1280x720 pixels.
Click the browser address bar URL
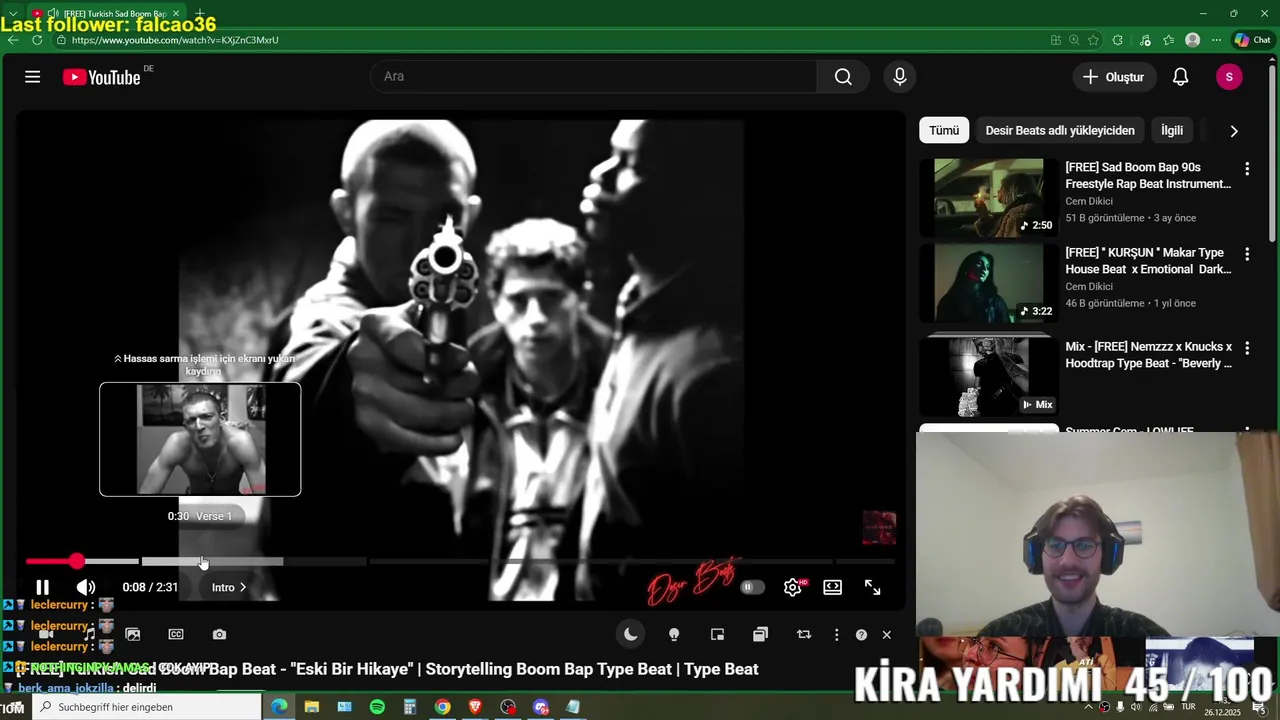point(175,40)
